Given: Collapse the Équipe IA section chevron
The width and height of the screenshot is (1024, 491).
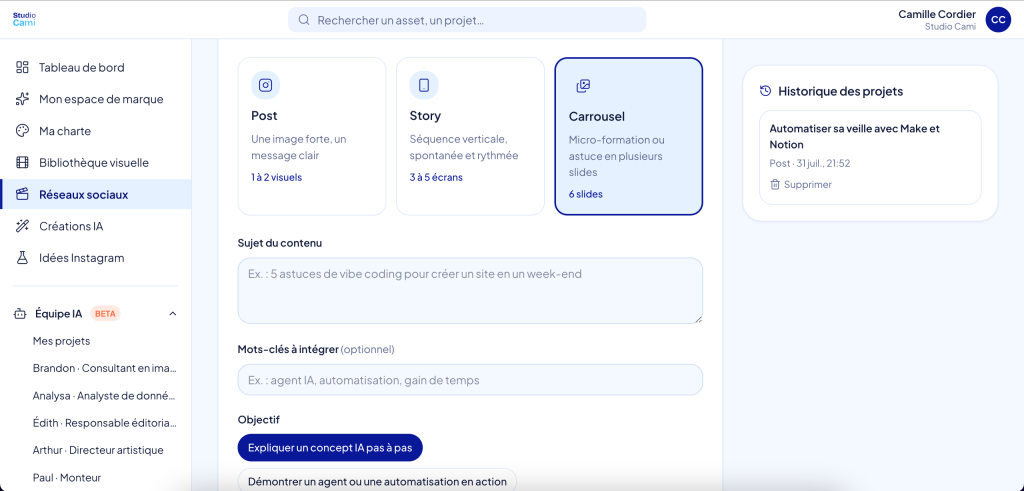Looking at the screenshot, I should tap(172, 314).
